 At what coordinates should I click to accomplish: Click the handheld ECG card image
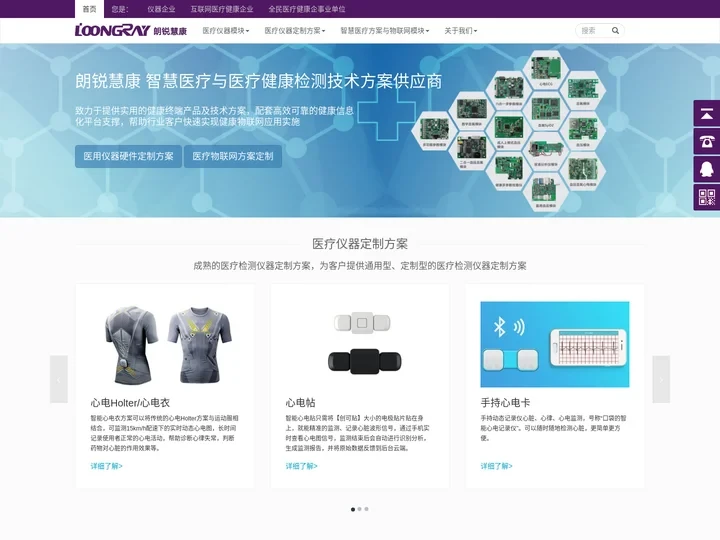(555, 344)
